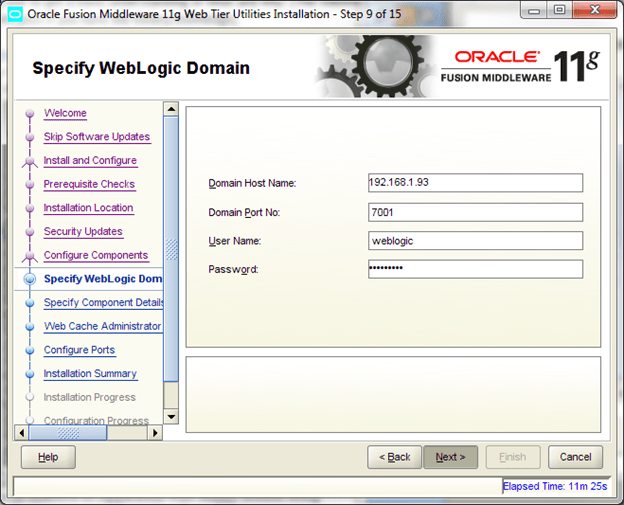Screen dimensions: 624x505
Task: Click the Help button
Action: tap(48, 457)
